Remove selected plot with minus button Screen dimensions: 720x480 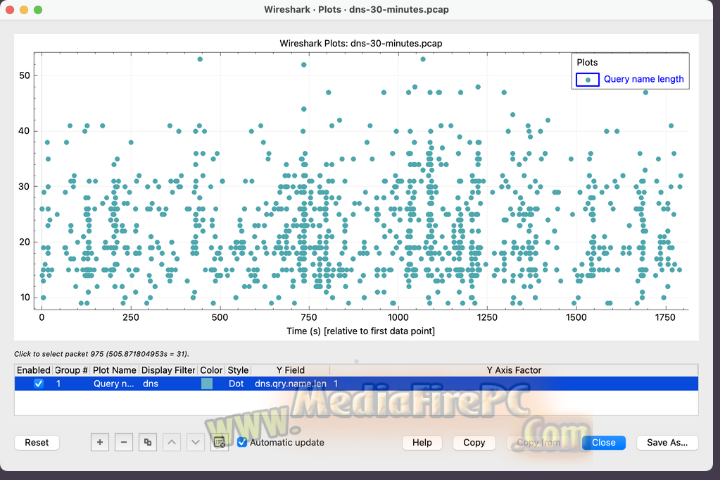point(124,442)
